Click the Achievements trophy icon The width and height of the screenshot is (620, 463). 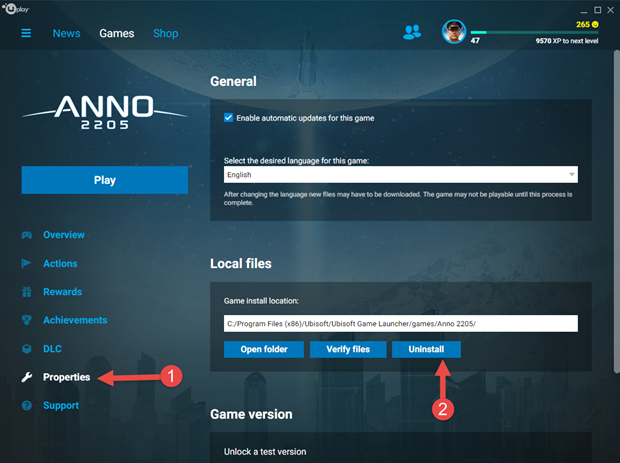click(26, 320)
